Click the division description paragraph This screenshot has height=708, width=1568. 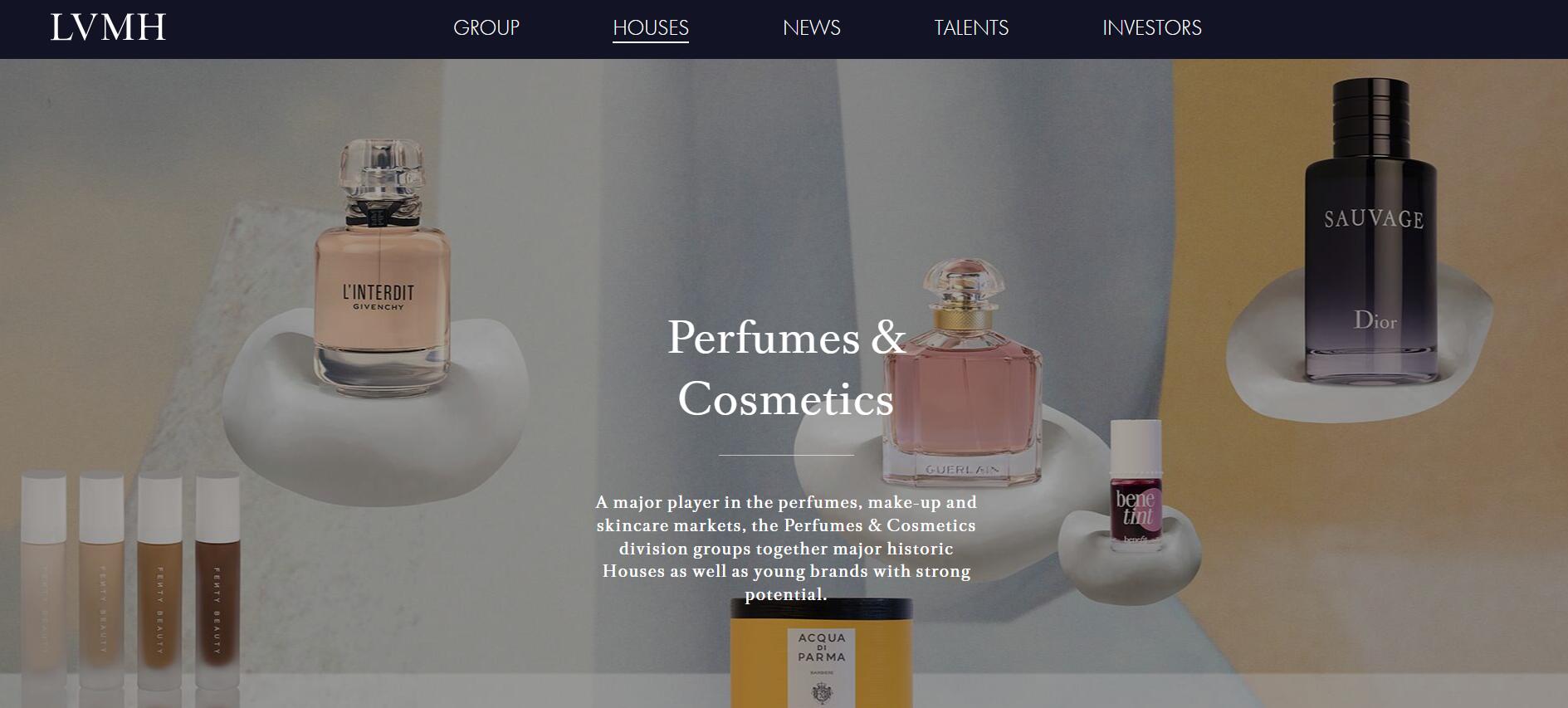click(x=786, y=548)
